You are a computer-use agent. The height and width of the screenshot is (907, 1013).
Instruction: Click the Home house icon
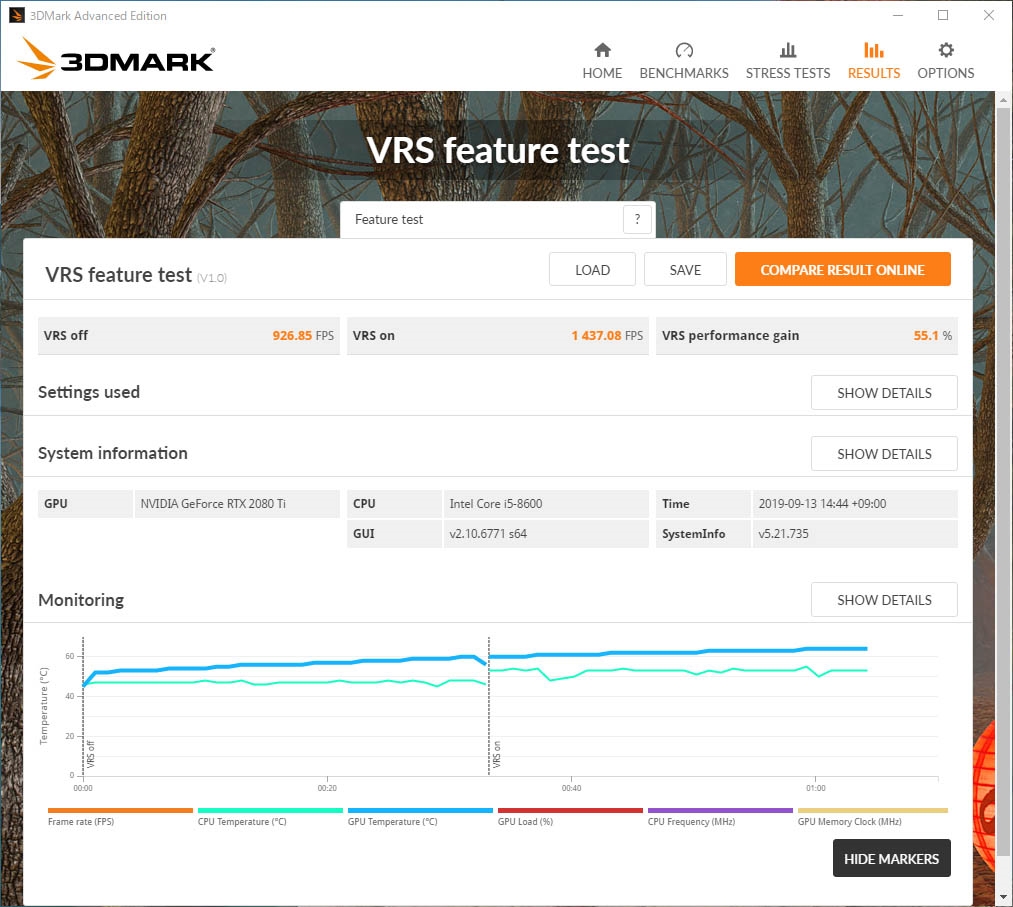pyautogui.click(x=602, y=50)
